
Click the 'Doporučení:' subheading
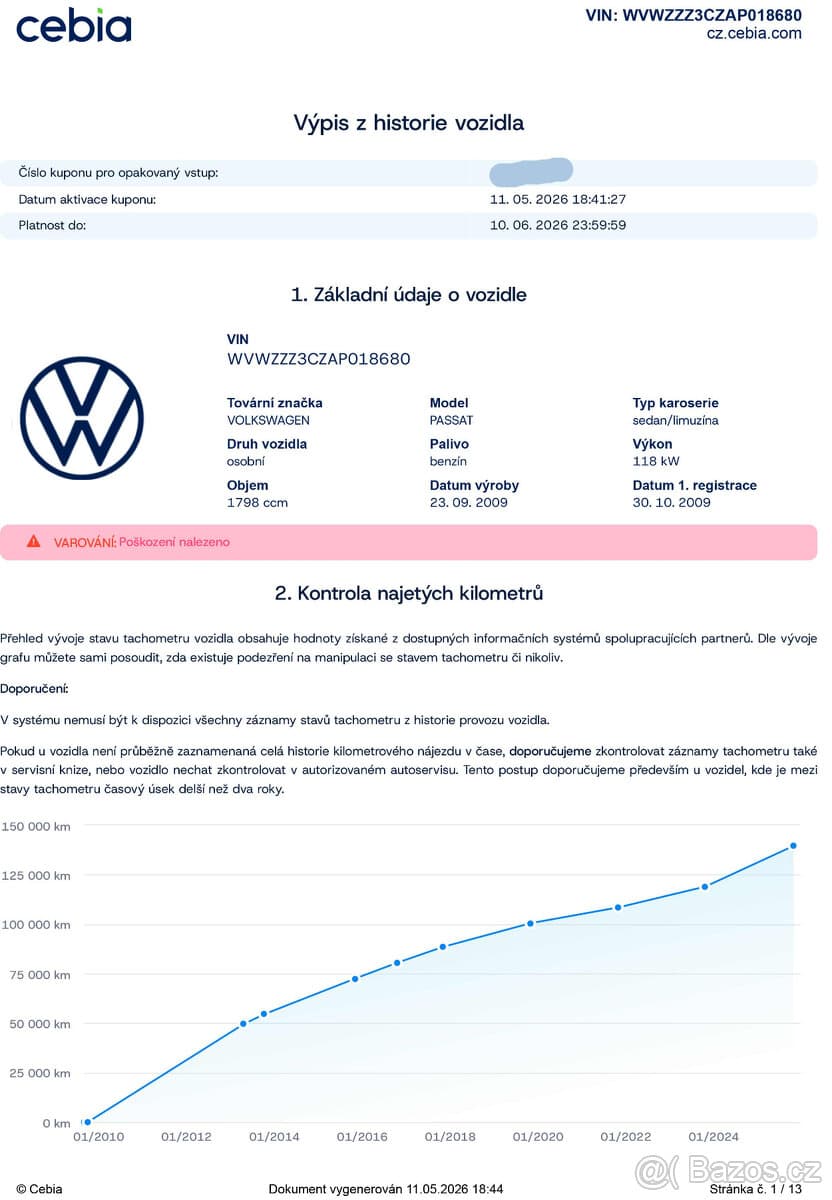[x=34, y=689]
